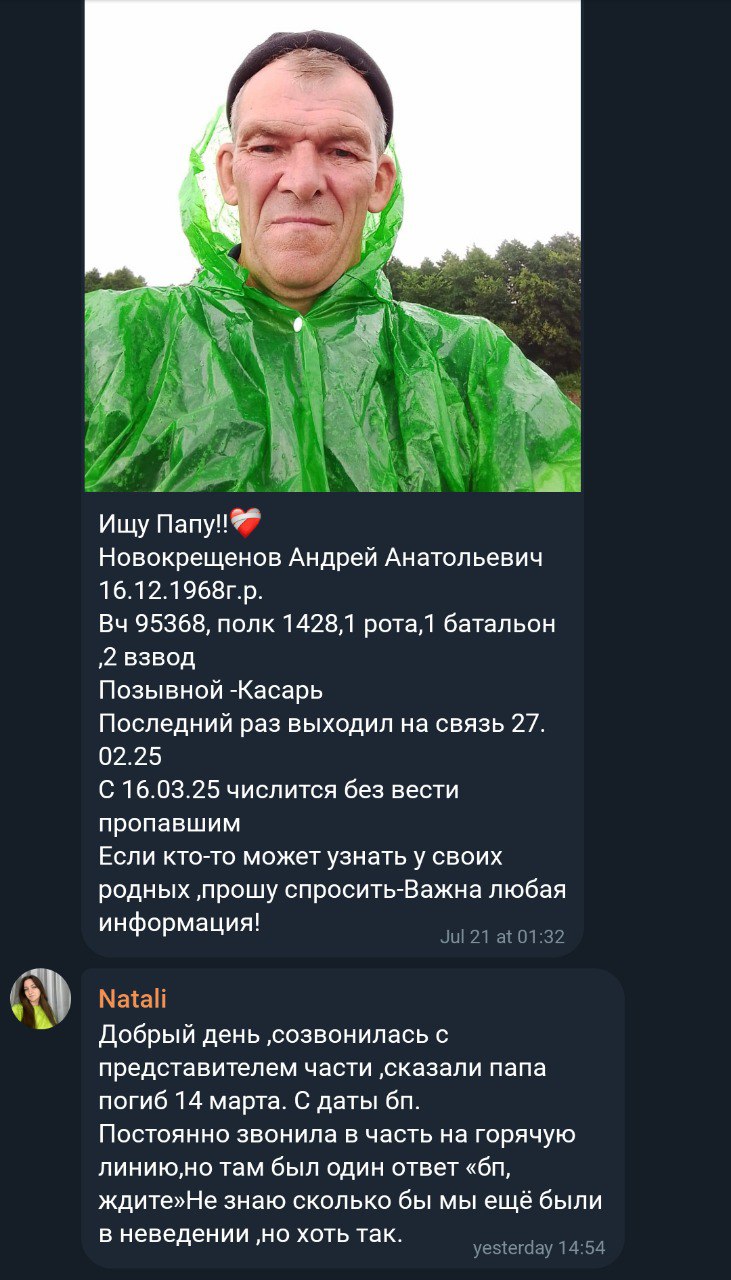Click the name line "Новокрещенов Андрей Анатольевич"
Image resolution: width=731 pixels, height=1280 pixels.
click(321, 557)
